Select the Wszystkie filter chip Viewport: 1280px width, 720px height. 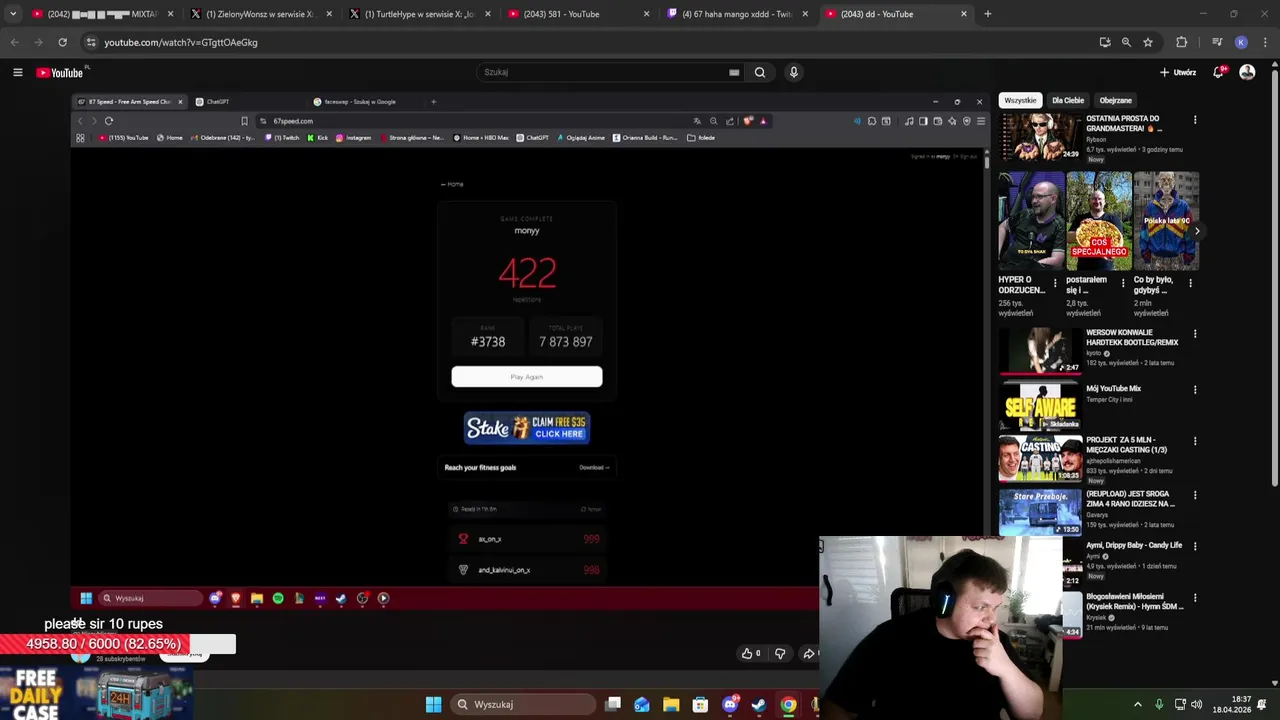click(1021, 100)
